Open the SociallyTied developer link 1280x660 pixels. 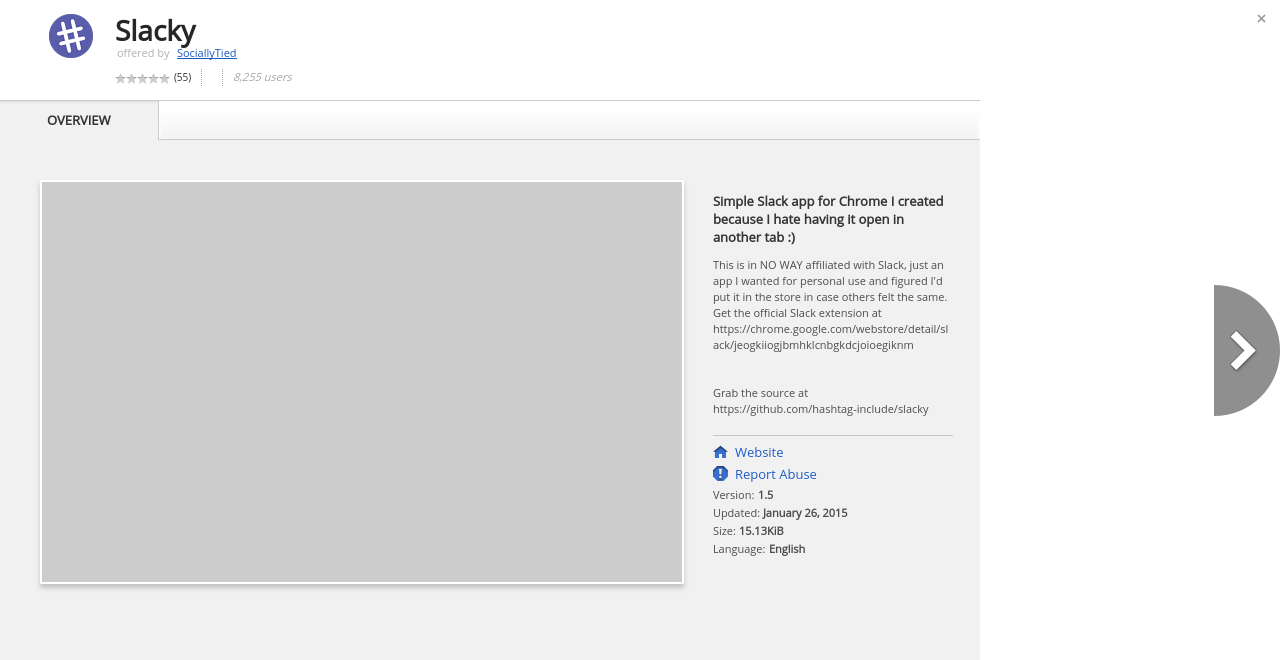click(x=207, y=53)
